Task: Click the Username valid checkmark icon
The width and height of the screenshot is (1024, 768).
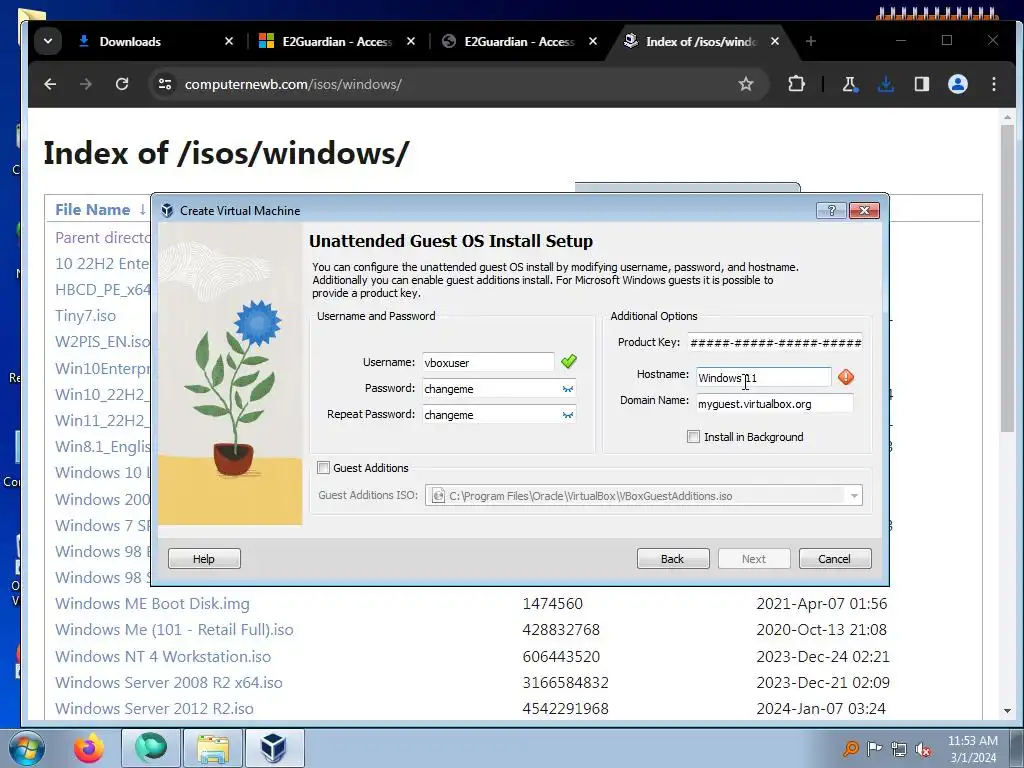Action: 569,361
